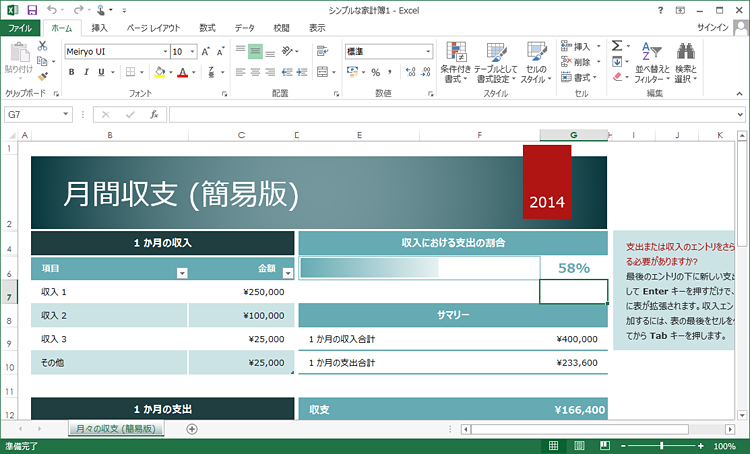Image resolution: width=750 pixels, height=454 pixels.
Task: Decrease font size with small A icon
Action: 221,51
